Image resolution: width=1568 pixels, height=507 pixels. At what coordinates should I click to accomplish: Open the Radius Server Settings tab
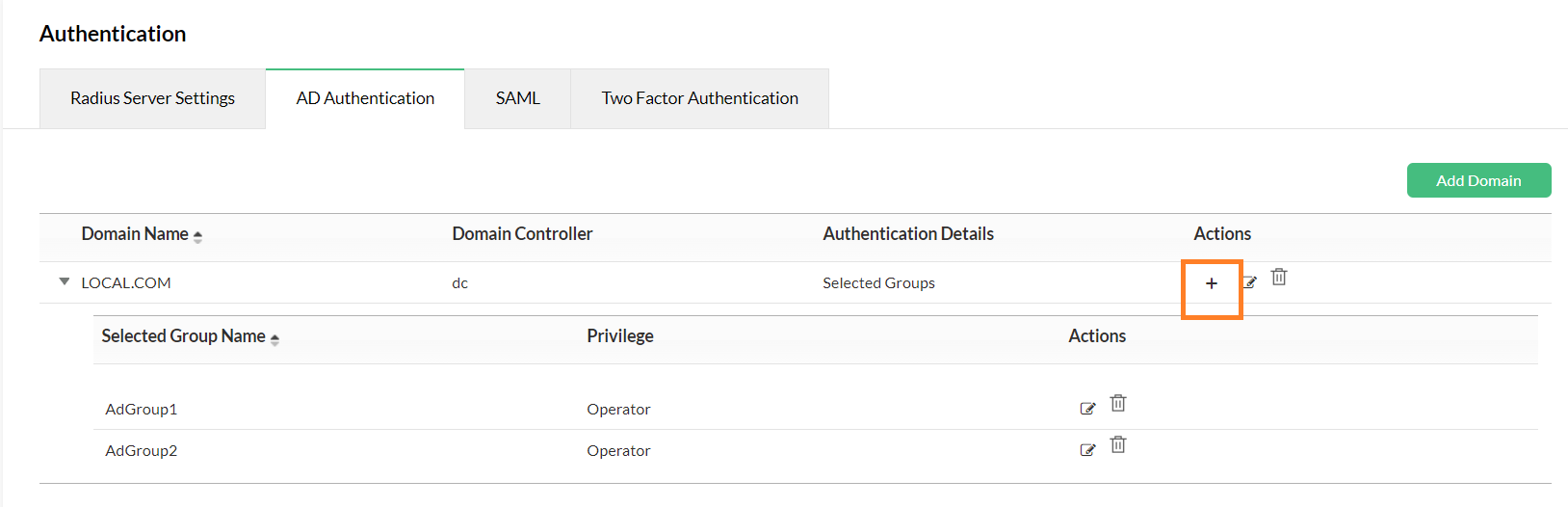[x=152, y=98]
